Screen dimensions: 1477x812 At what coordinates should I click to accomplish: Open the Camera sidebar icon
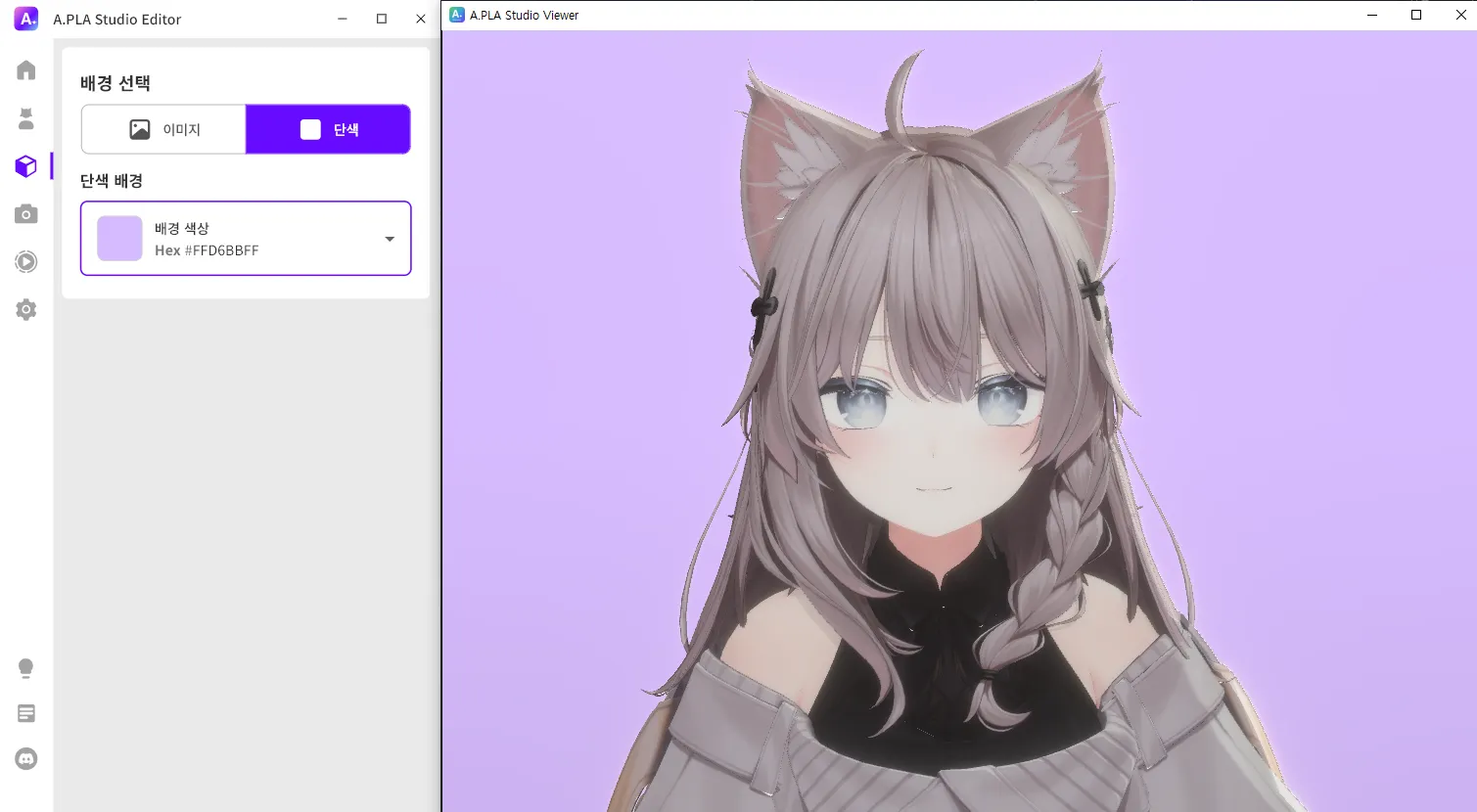tap(26, 214)
